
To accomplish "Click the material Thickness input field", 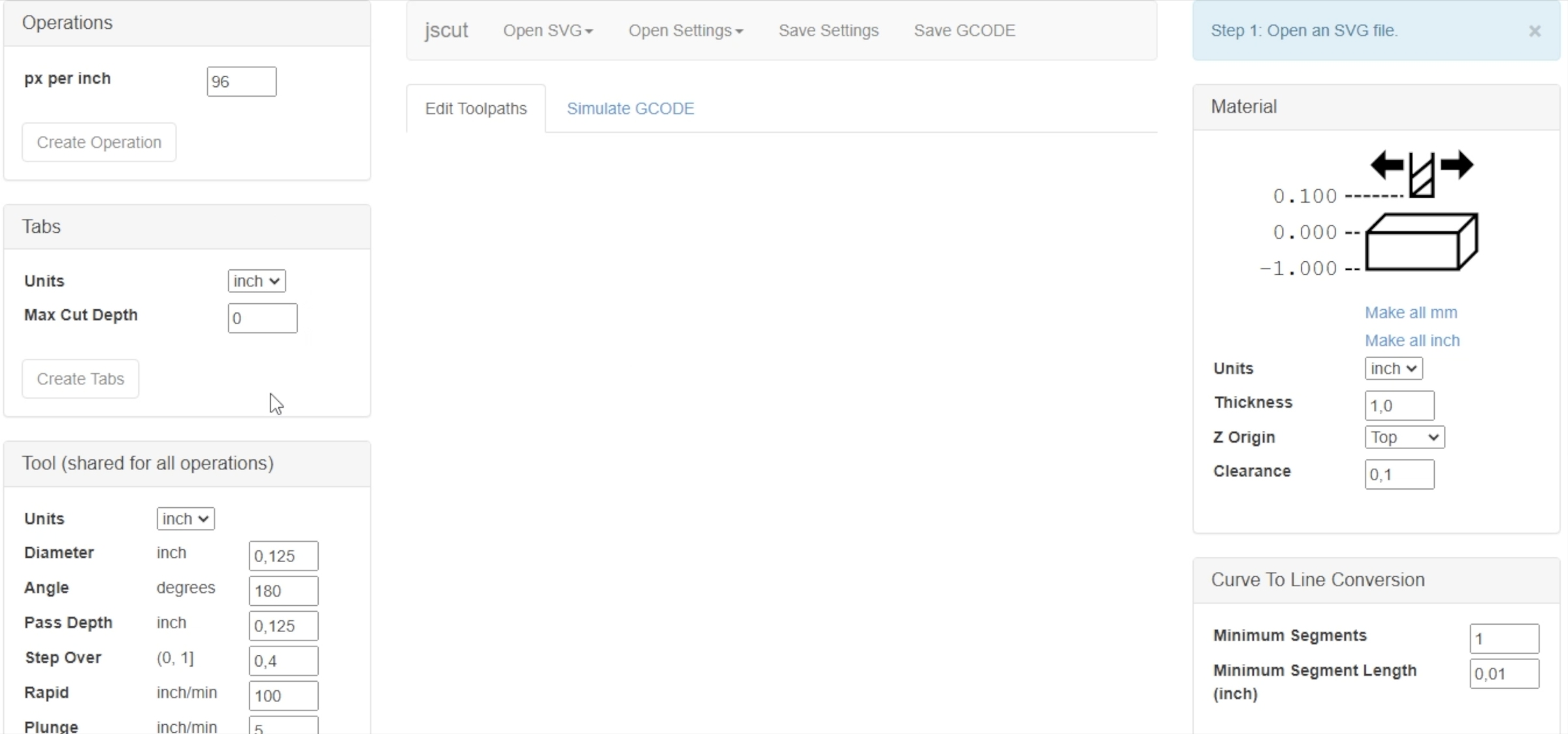I will click(1399, 406).
